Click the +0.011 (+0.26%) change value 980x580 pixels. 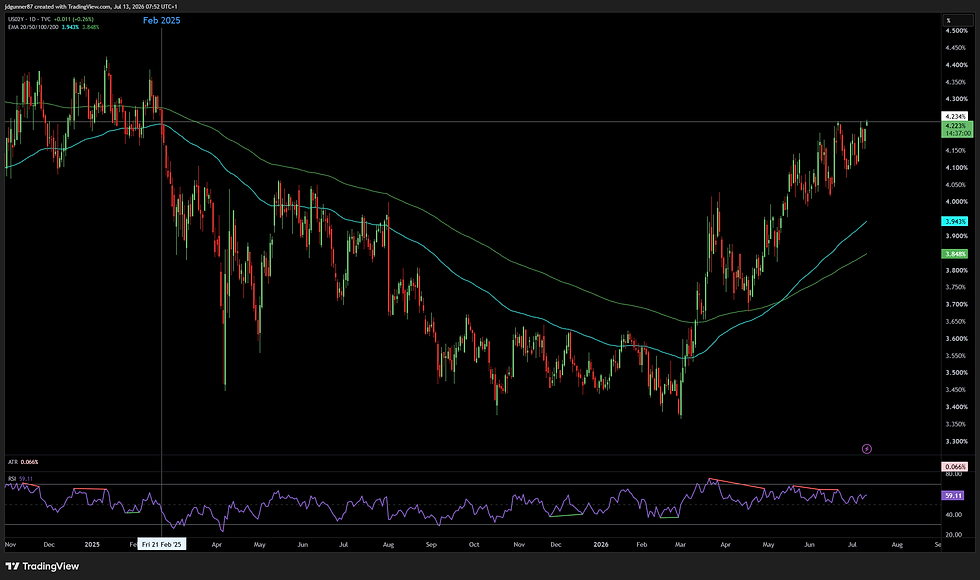click(74, 19)
